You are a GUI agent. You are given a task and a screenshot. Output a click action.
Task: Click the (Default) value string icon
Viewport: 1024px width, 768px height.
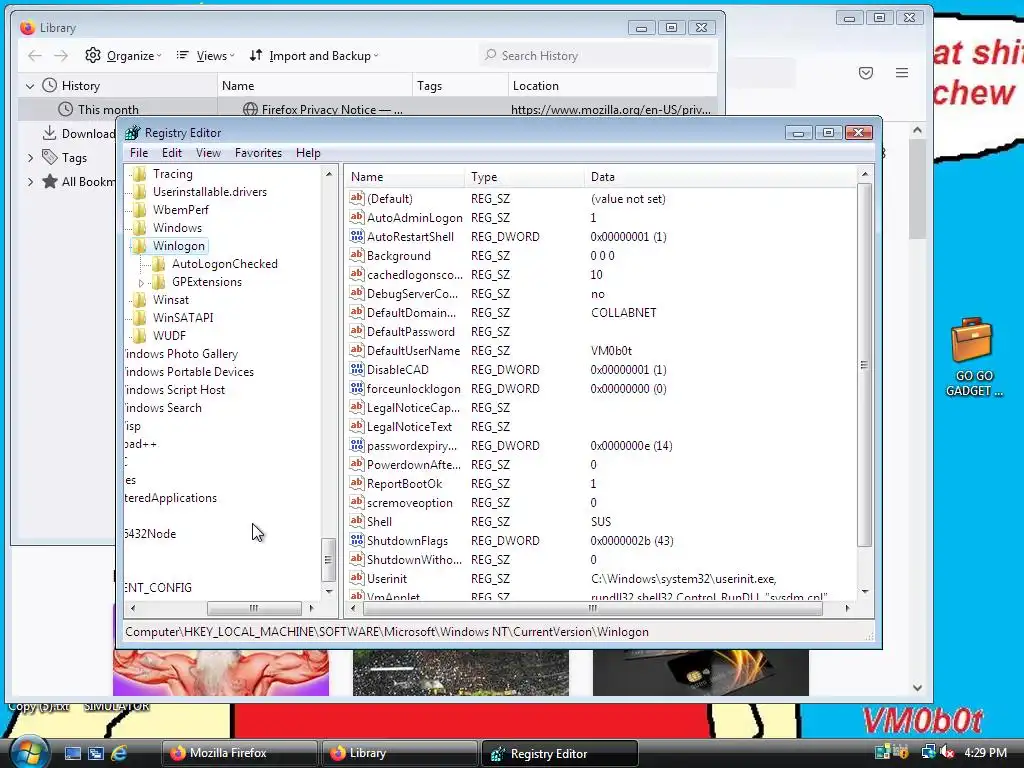[357, 198]
